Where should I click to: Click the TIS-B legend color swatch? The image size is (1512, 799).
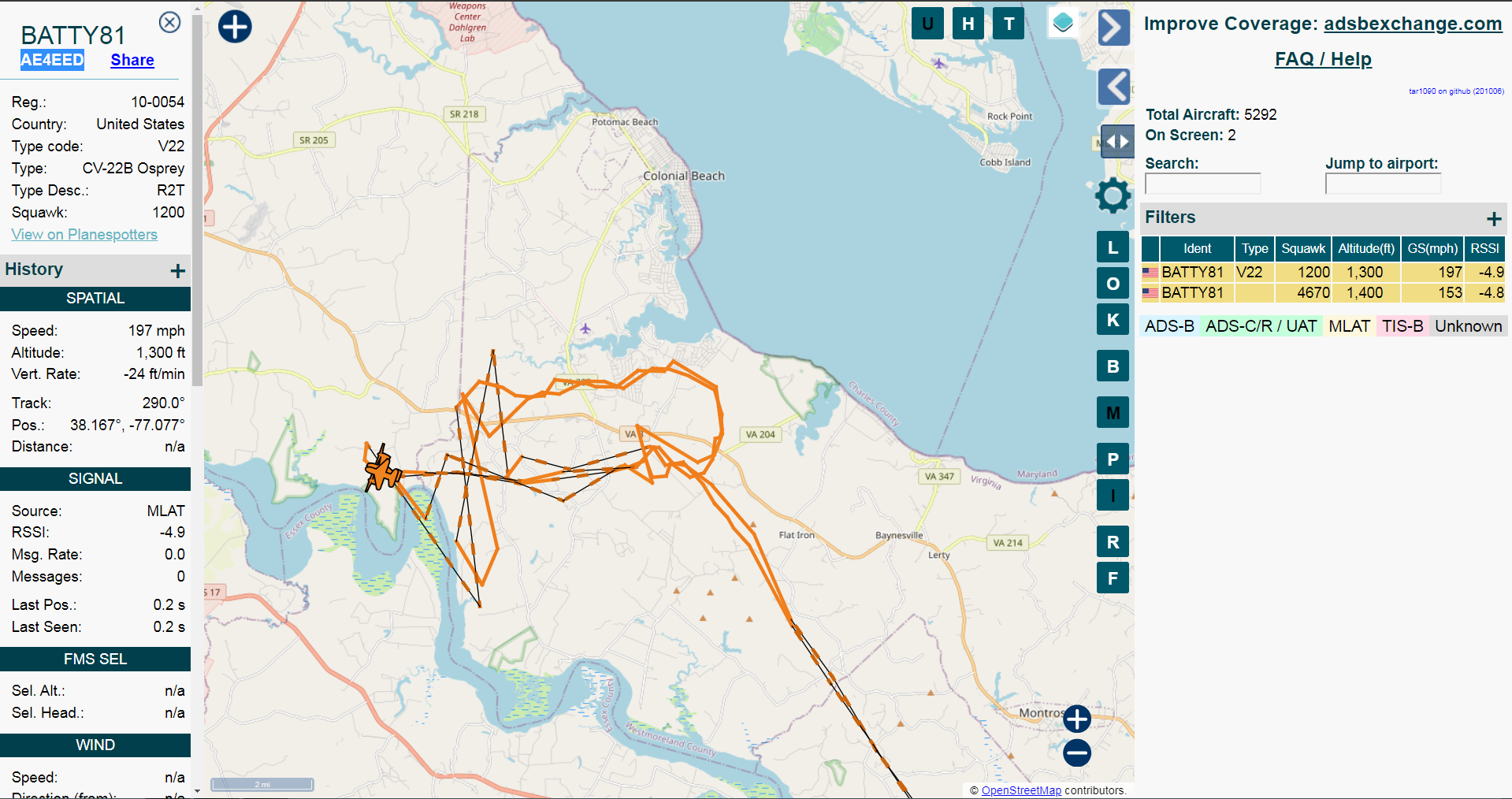(x=1402, y=326)
